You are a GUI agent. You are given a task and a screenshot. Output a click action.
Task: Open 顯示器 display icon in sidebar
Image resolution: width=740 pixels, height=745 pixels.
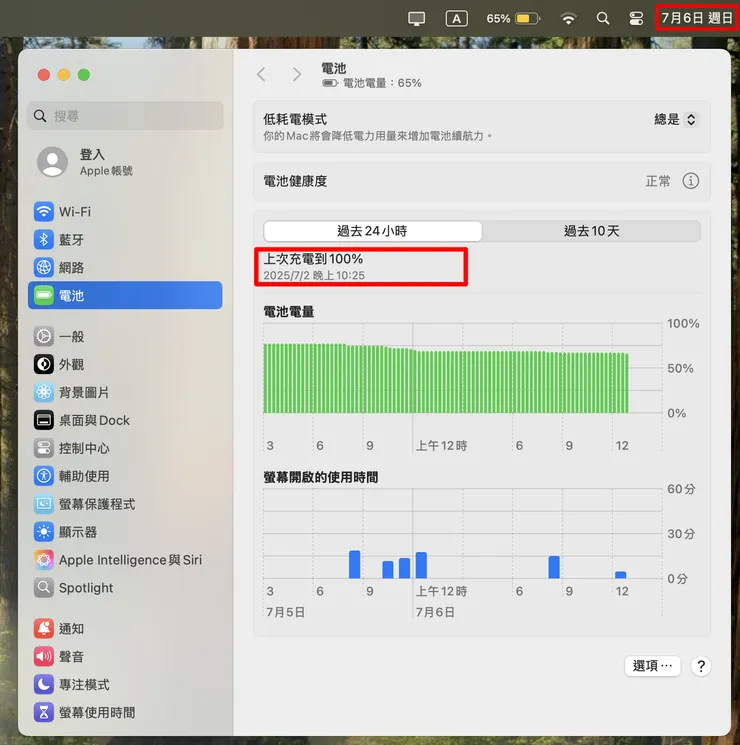click(44, 532)
